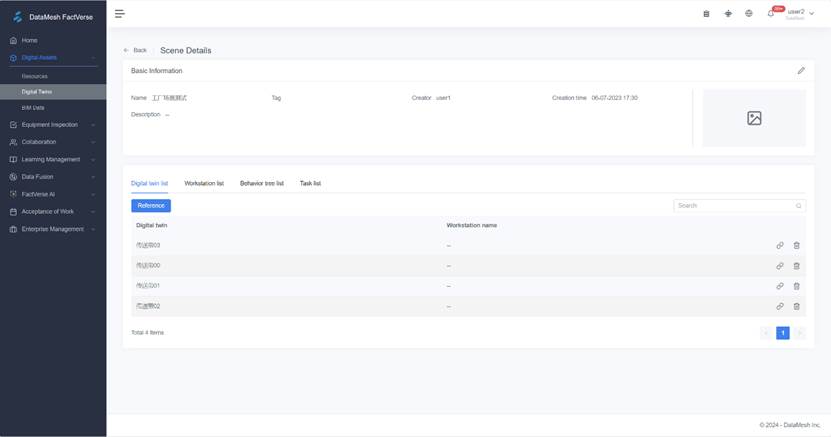The height and width of the screenshot is (437, 831).
Task: Select the Task list tab
Action: [x=310, y=184]
